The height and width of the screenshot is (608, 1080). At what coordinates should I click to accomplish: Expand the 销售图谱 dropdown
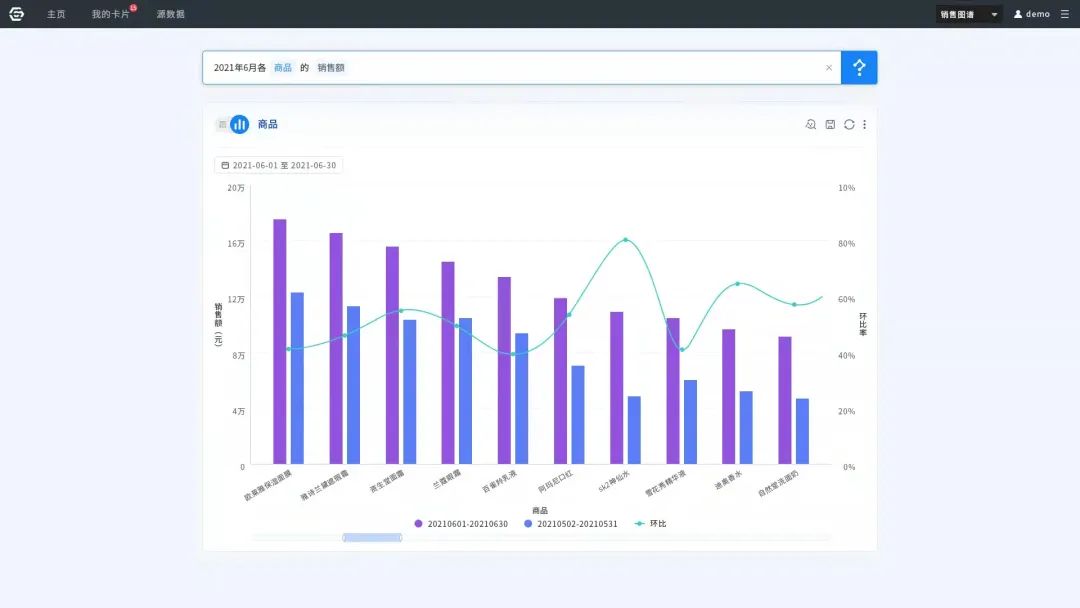point(968,14)
